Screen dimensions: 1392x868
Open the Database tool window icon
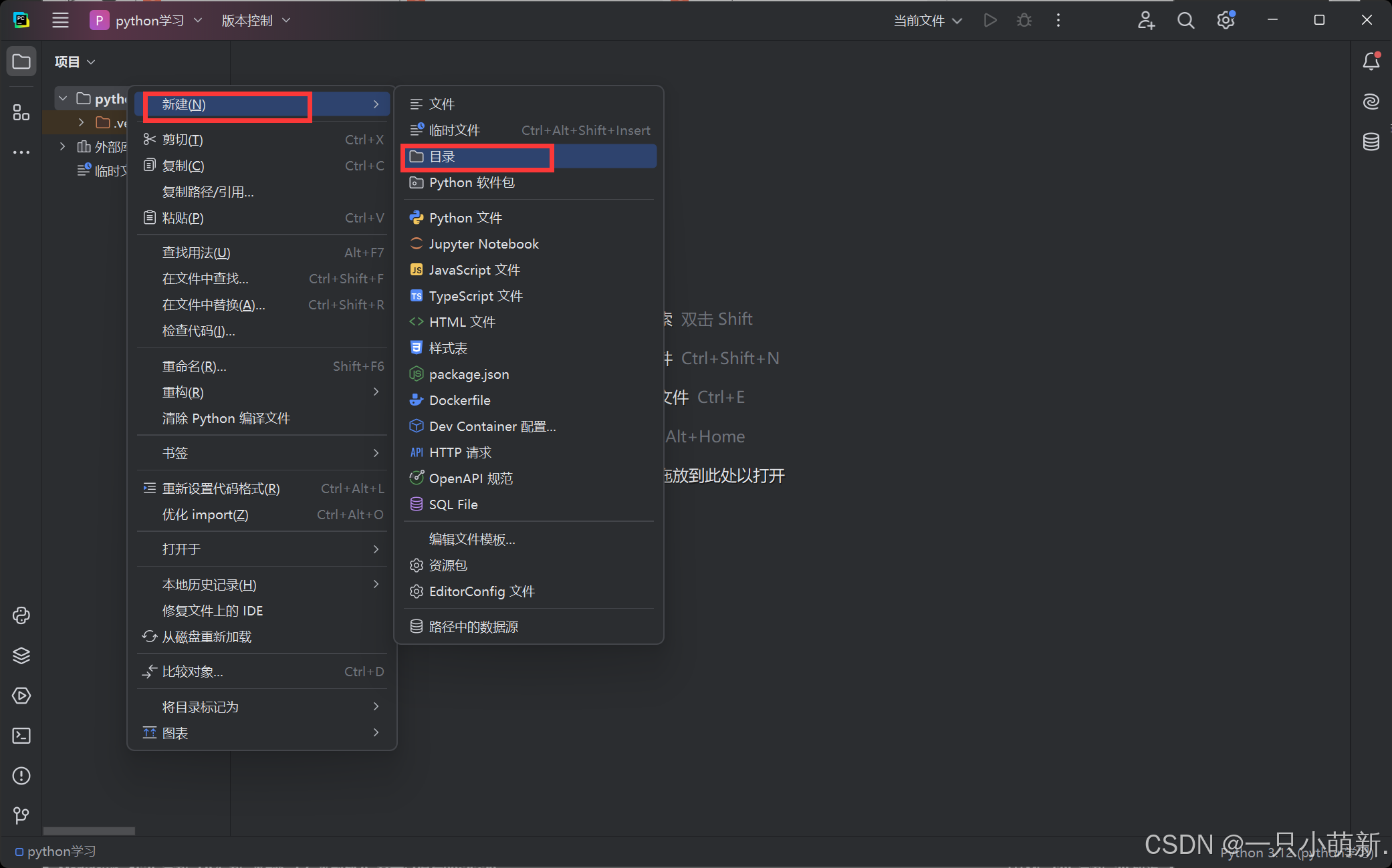(1371, 142)
